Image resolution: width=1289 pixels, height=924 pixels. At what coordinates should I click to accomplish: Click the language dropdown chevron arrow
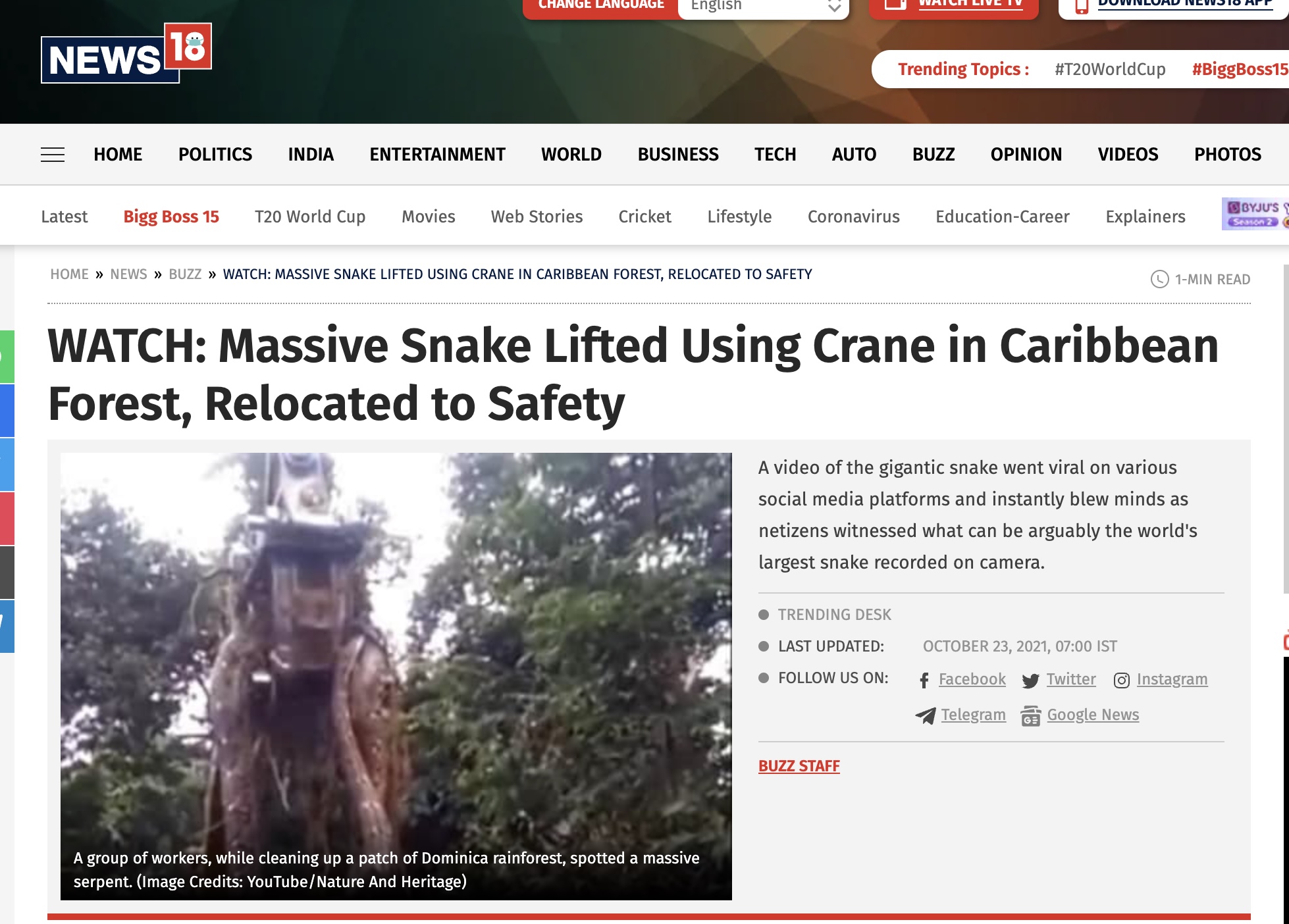(834, 7)
